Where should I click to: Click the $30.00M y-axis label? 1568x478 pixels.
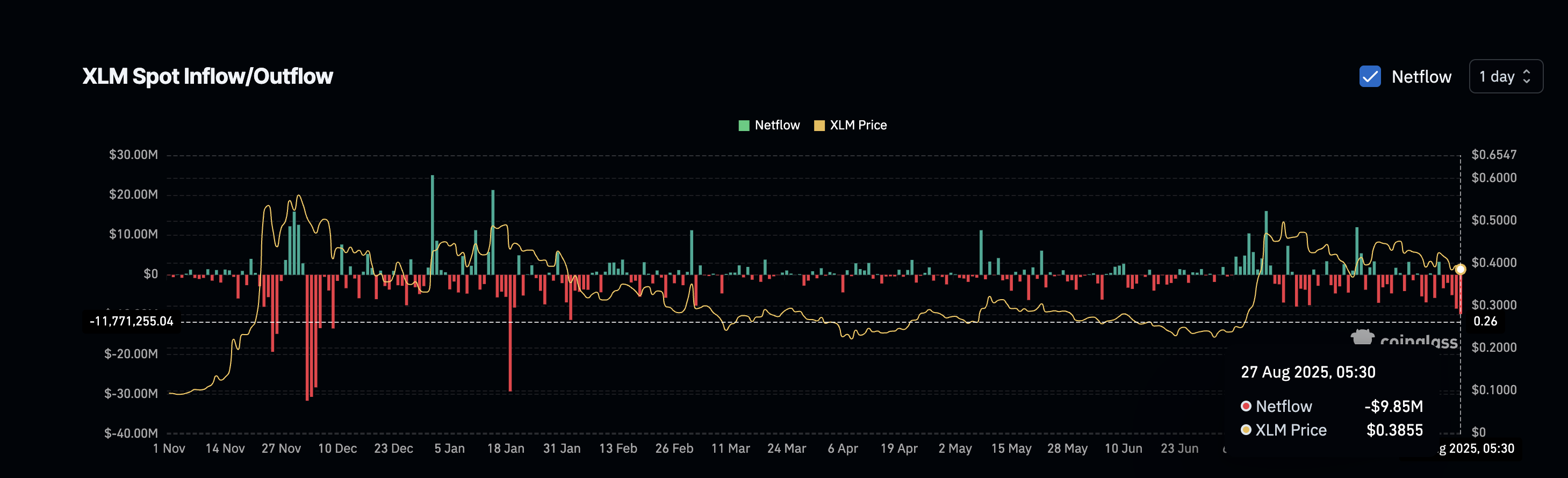pyautogui.click(x=133, y=155)
